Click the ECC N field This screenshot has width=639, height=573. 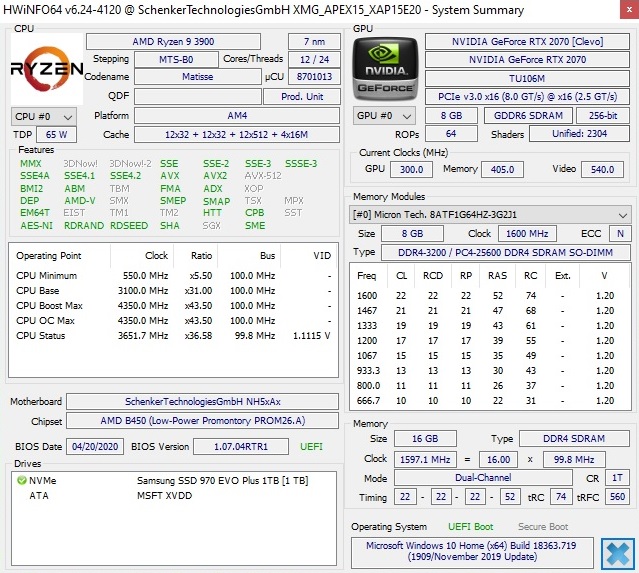tap(620, 234)
